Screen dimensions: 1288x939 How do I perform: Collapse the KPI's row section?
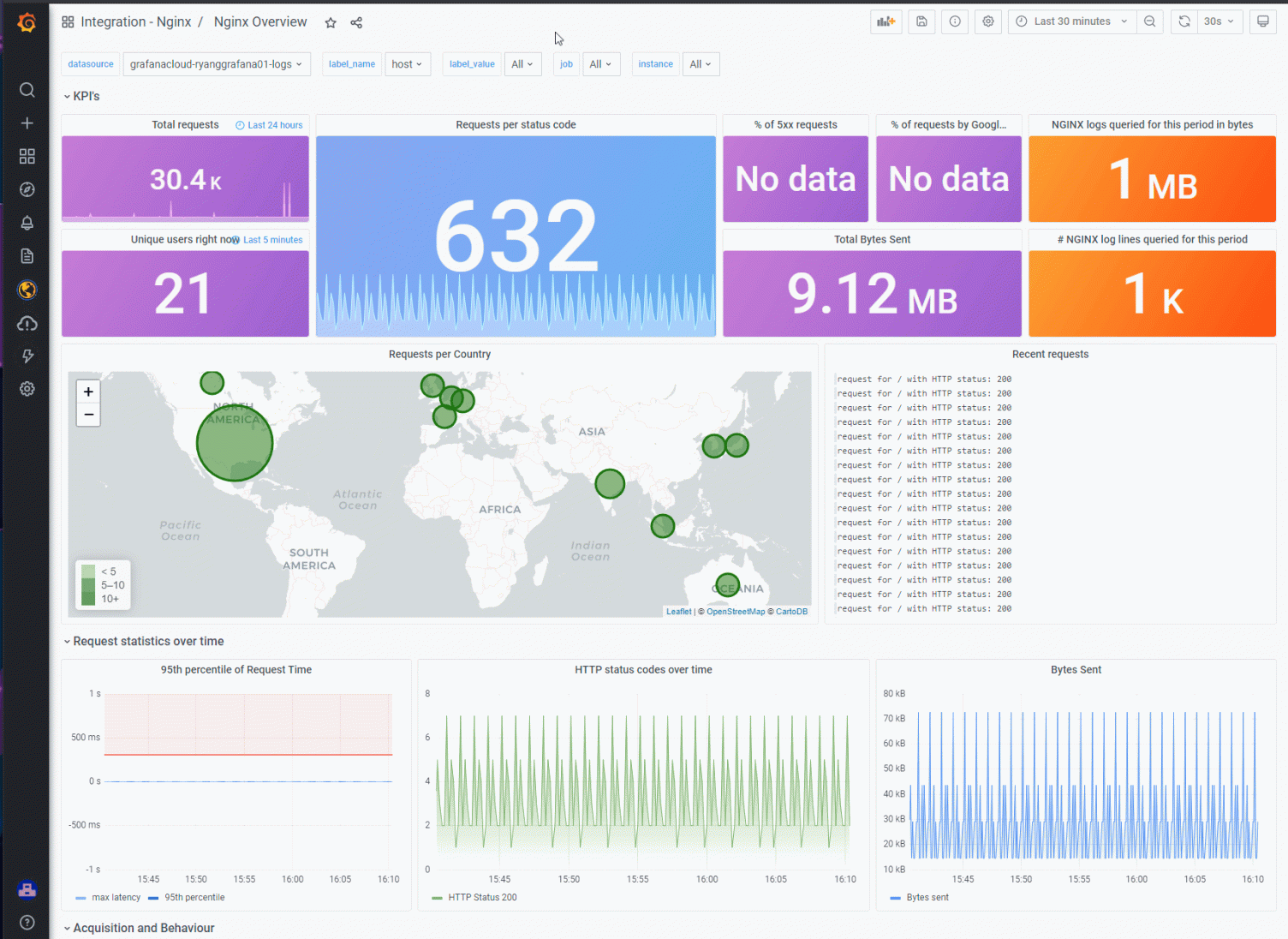(86, 97)
